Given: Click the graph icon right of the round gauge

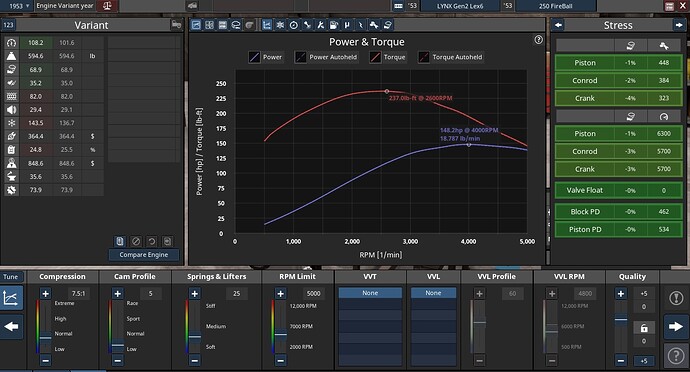Looking at the screenshot, I should 307,25.
